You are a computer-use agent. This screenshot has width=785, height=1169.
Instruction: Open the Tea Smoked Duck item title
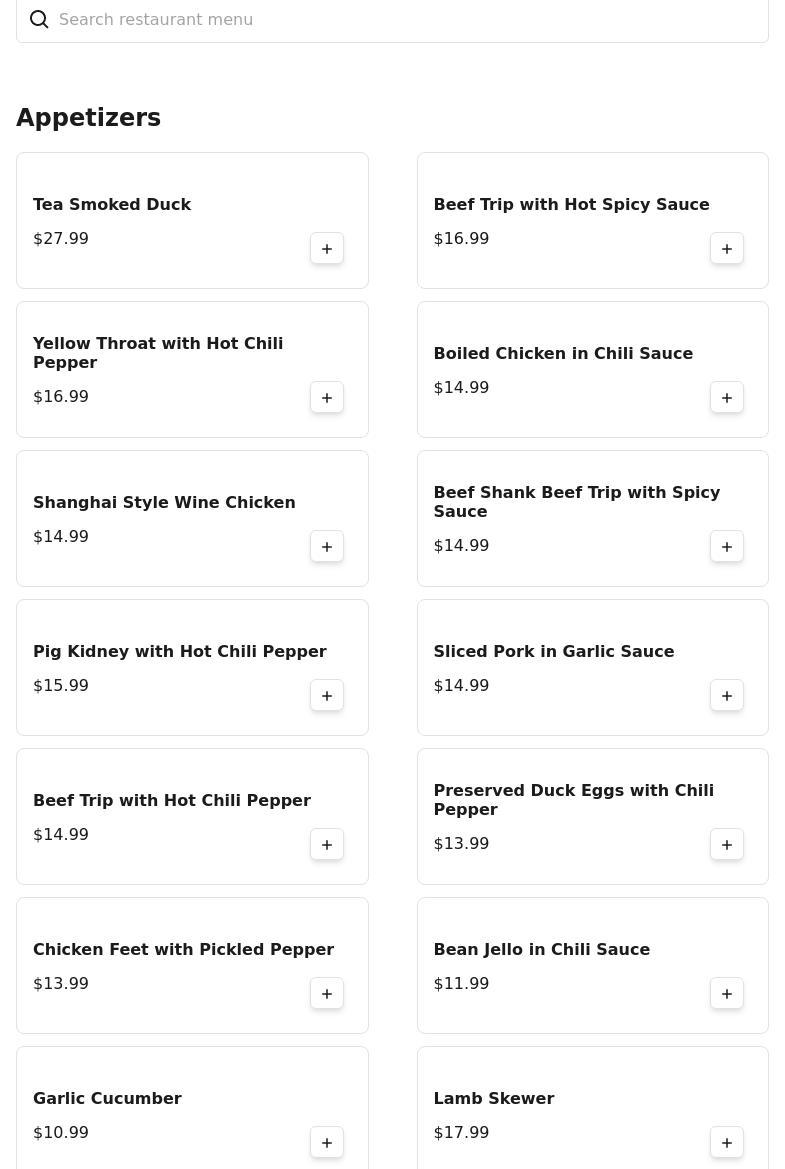tap(112, 204)
